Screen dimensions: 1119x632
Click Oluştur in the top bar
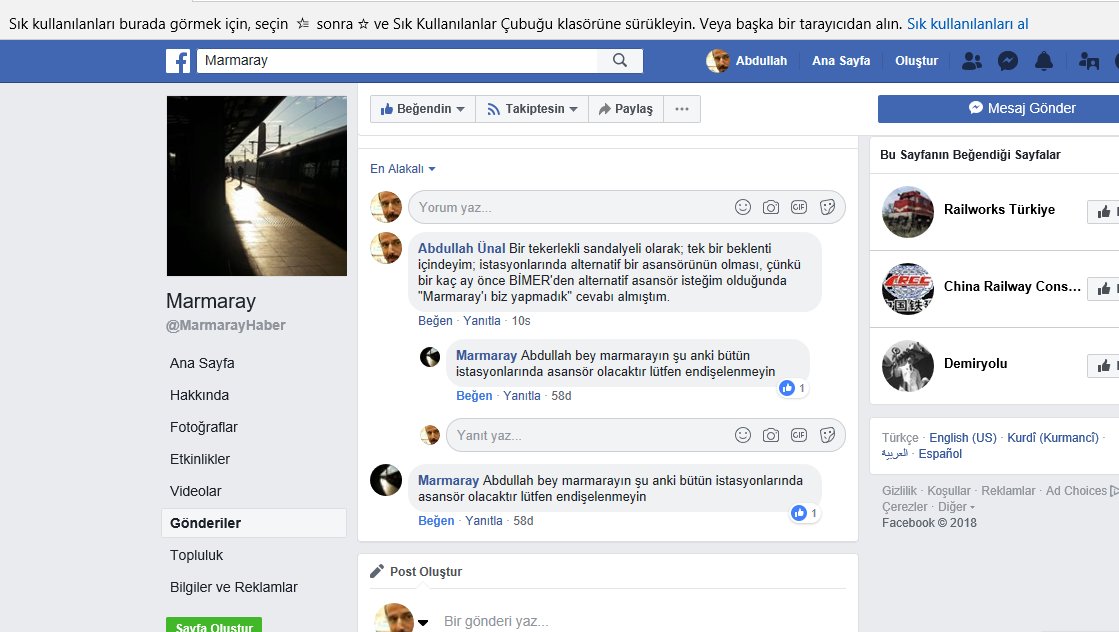click(x=916, y=61)
